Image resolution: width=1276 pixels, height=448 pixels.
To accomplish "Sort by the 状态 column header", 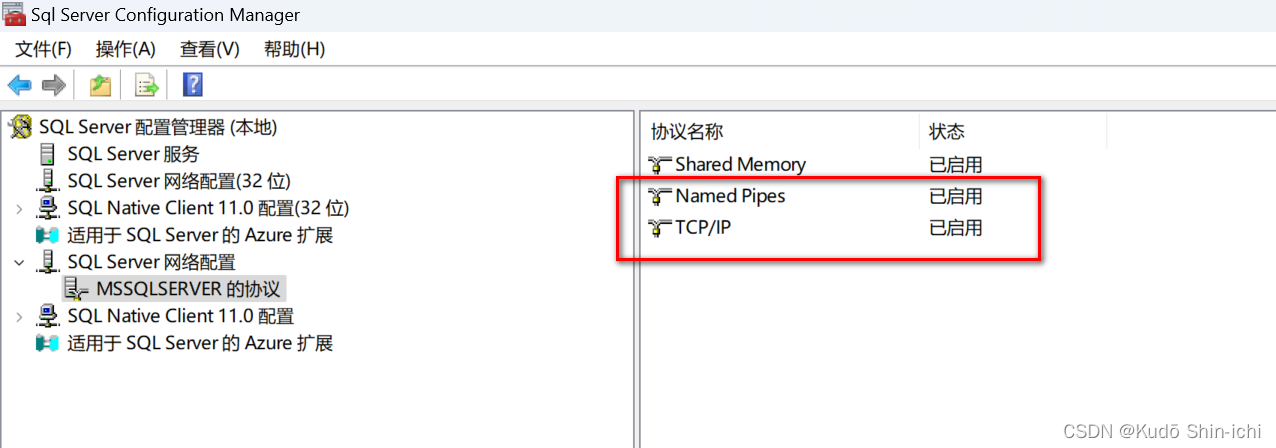I will 1013,132.
